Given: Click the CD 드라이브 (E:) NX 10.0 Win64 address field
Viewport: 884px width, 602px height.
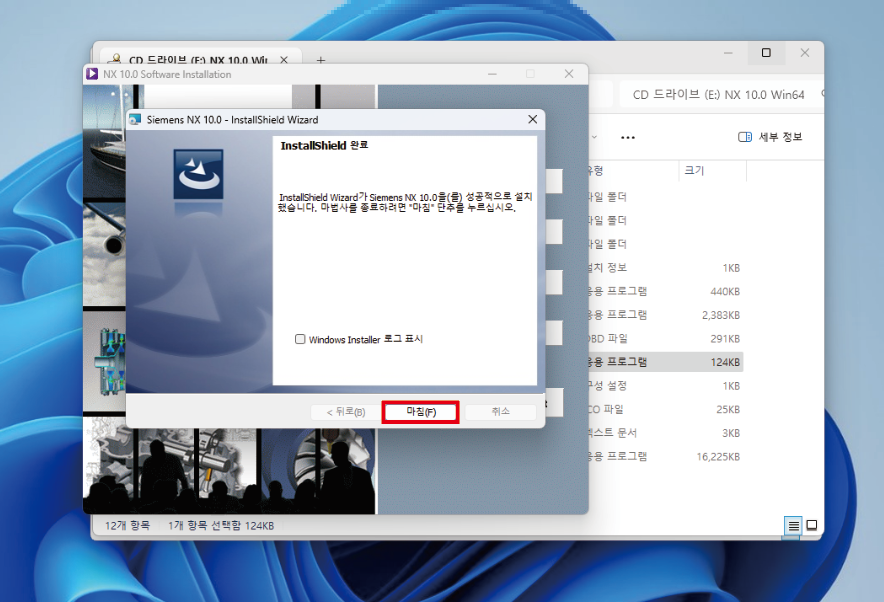Looking at the screenshot, I should 718,95.
